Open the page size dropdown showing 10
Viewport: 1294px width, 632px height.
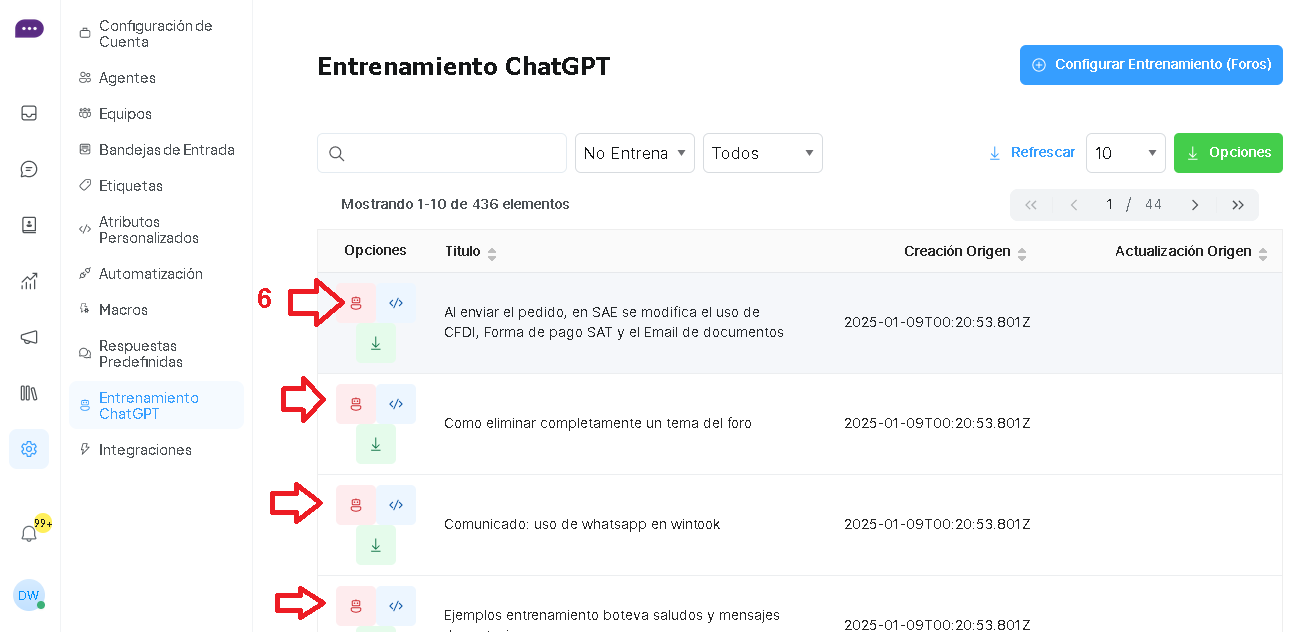pyautogui.click(x=1125, y=153)
